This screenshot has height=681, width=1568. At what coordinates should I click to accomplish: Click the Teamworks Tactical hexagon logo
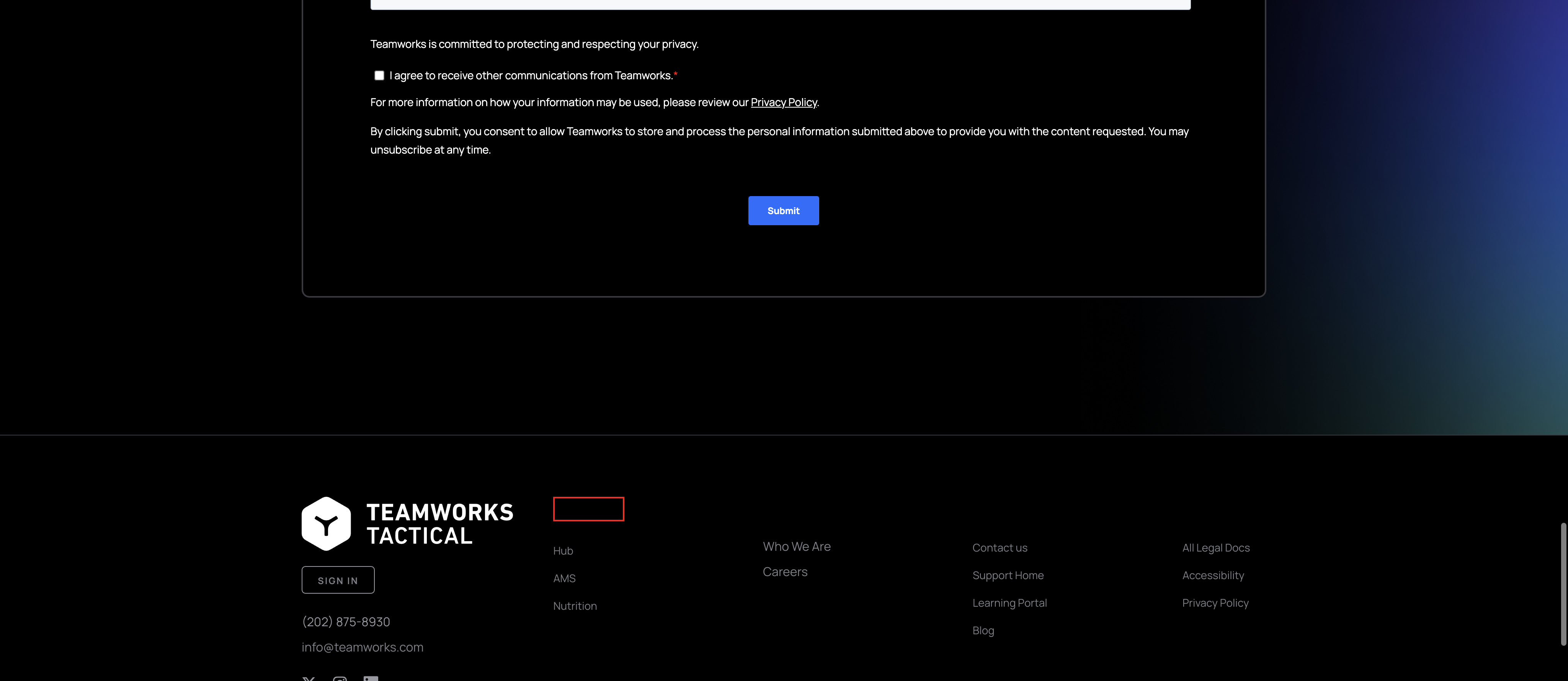(326, 523)
